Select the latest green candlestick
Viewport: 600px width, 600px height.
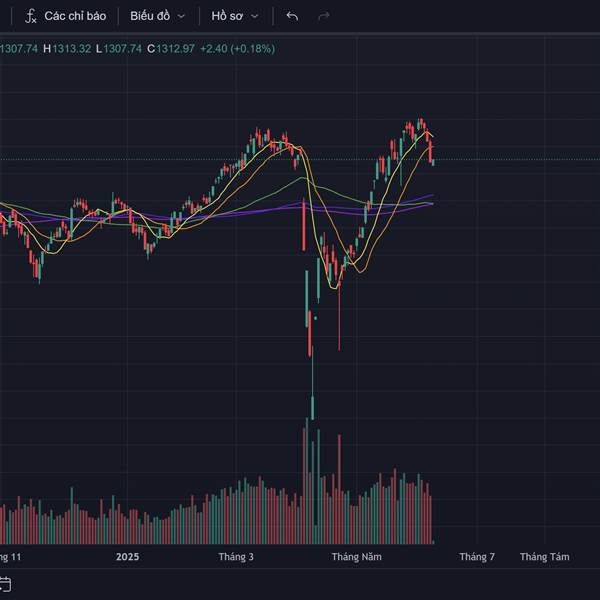[x=433, y=163]
